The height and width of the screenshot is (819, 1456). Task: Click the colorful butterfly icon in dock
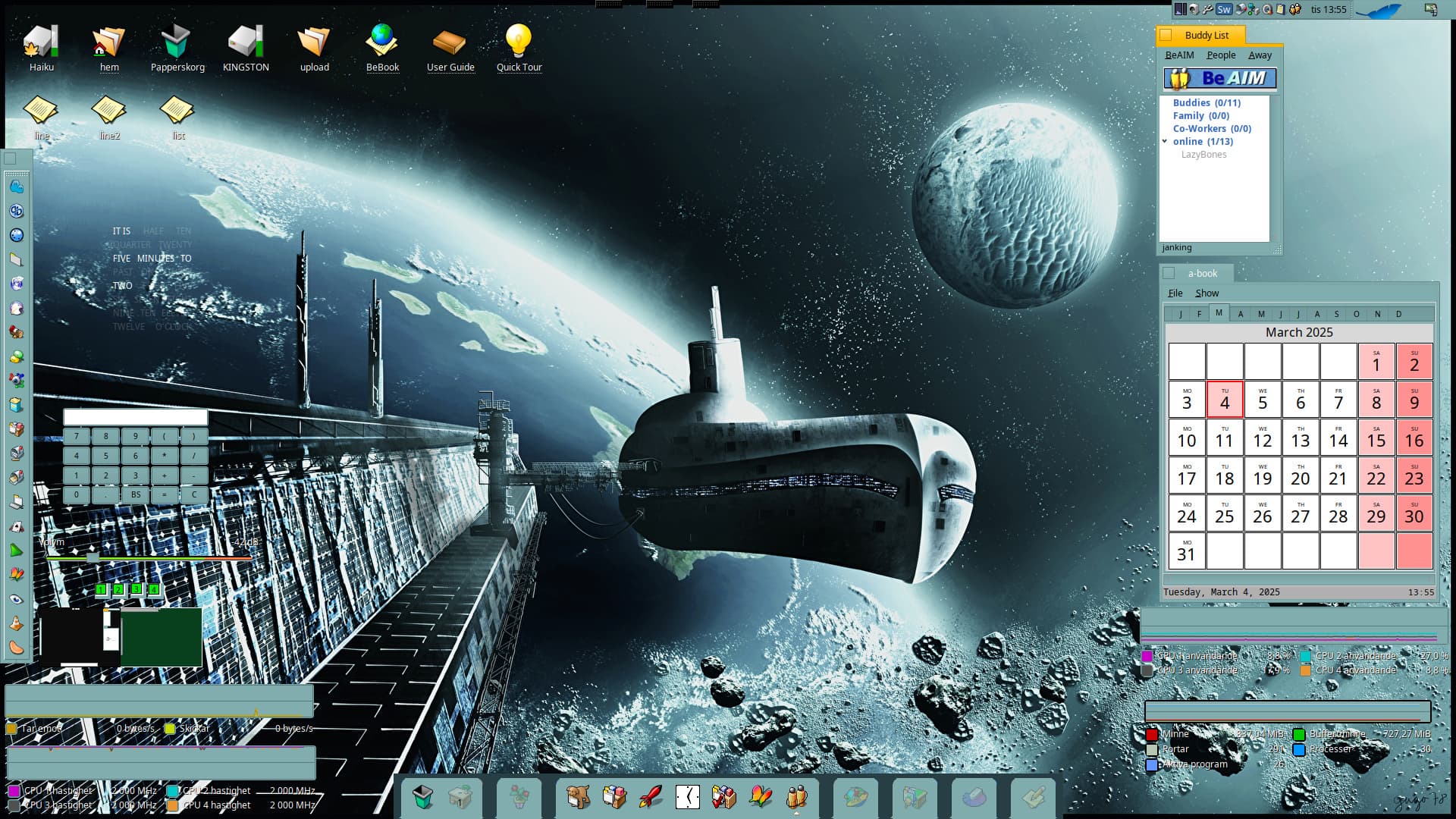760,796
